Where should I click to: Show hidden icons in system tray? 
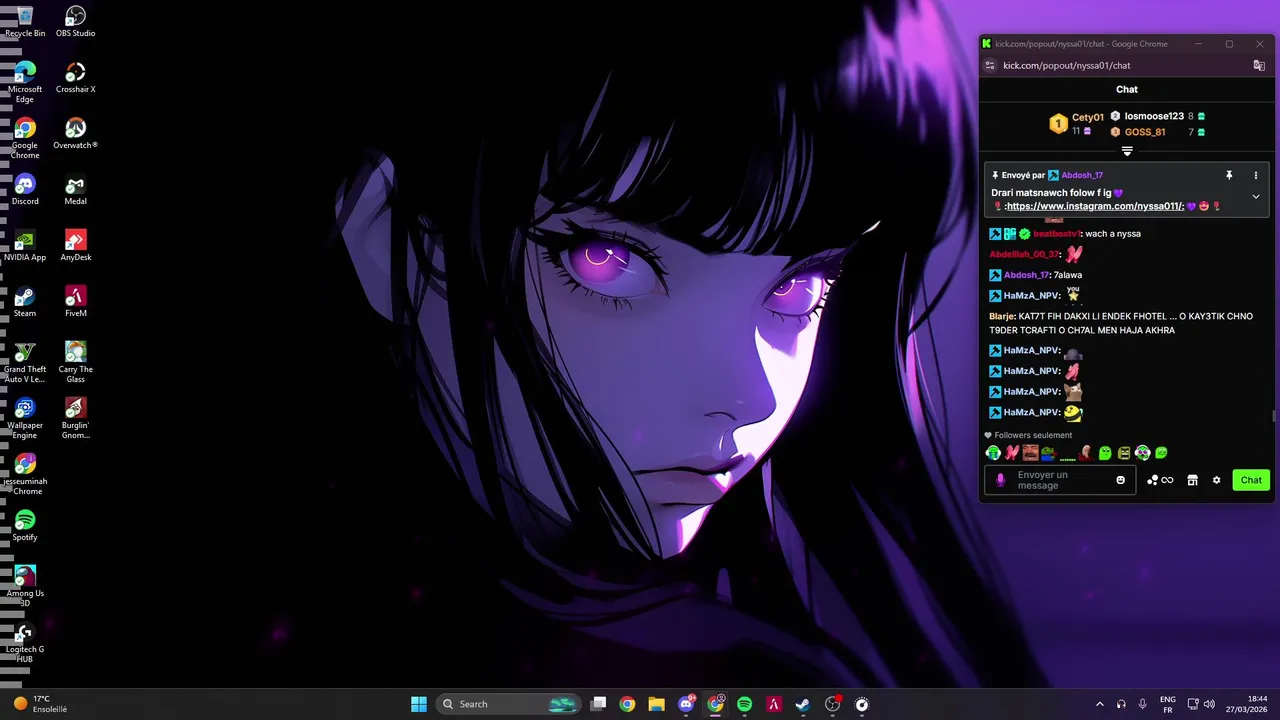(1100, 704)
